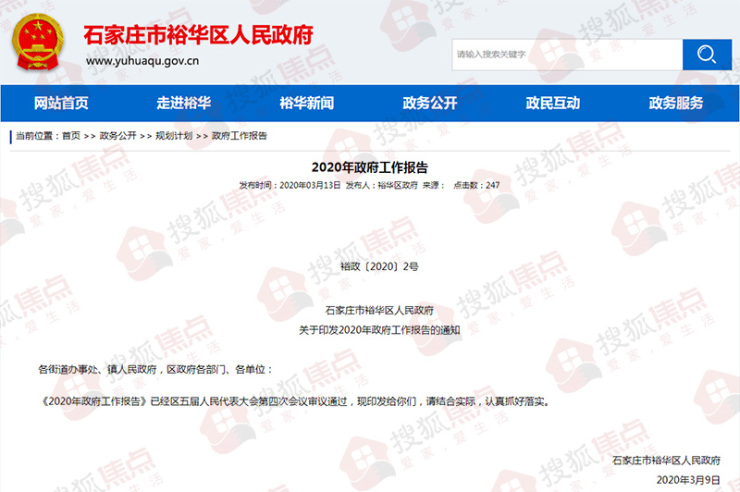740x492 pixels.
Task: Open the 裕华新闻 navigation tab
Action: pyautogui.click(x=307, y=103)
